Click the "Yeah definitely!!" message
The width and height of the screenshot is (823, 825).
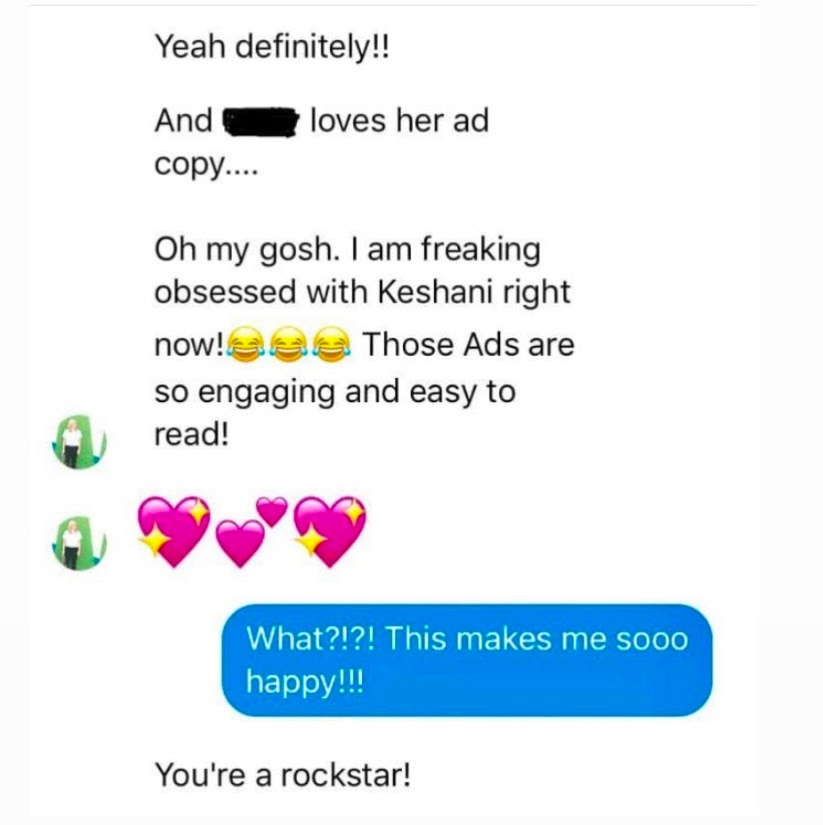coord(272,47)
